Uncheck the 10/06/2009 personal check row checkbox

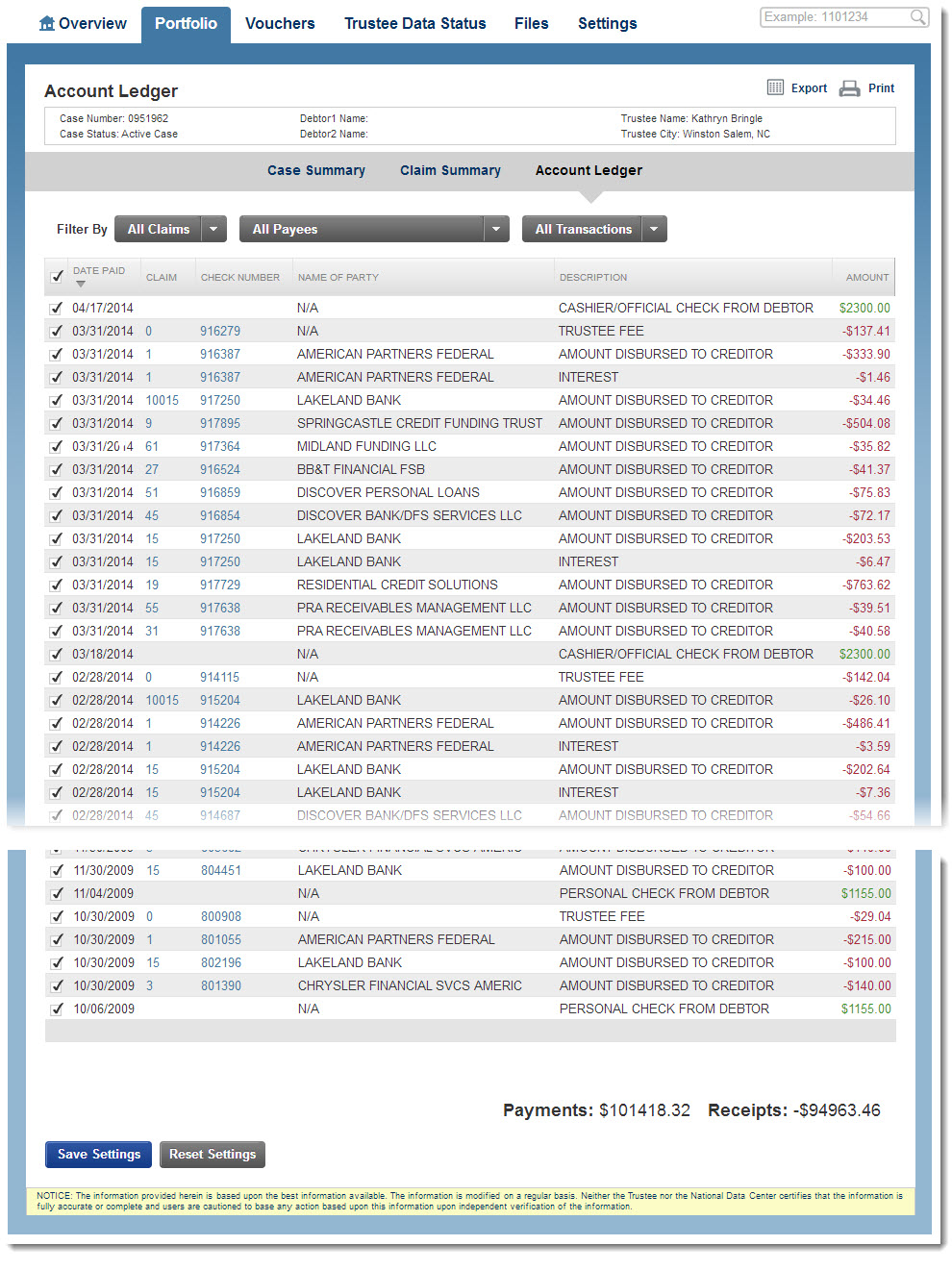click(x=57, y=1009)
